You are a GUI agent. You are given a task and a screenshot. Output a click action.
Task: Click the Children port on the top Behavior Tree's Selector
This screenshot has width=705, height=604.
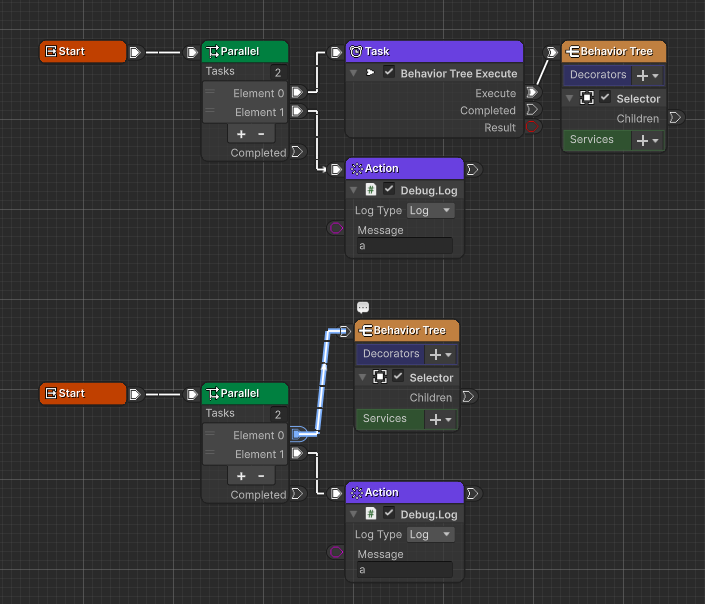(x=674, y=118)
